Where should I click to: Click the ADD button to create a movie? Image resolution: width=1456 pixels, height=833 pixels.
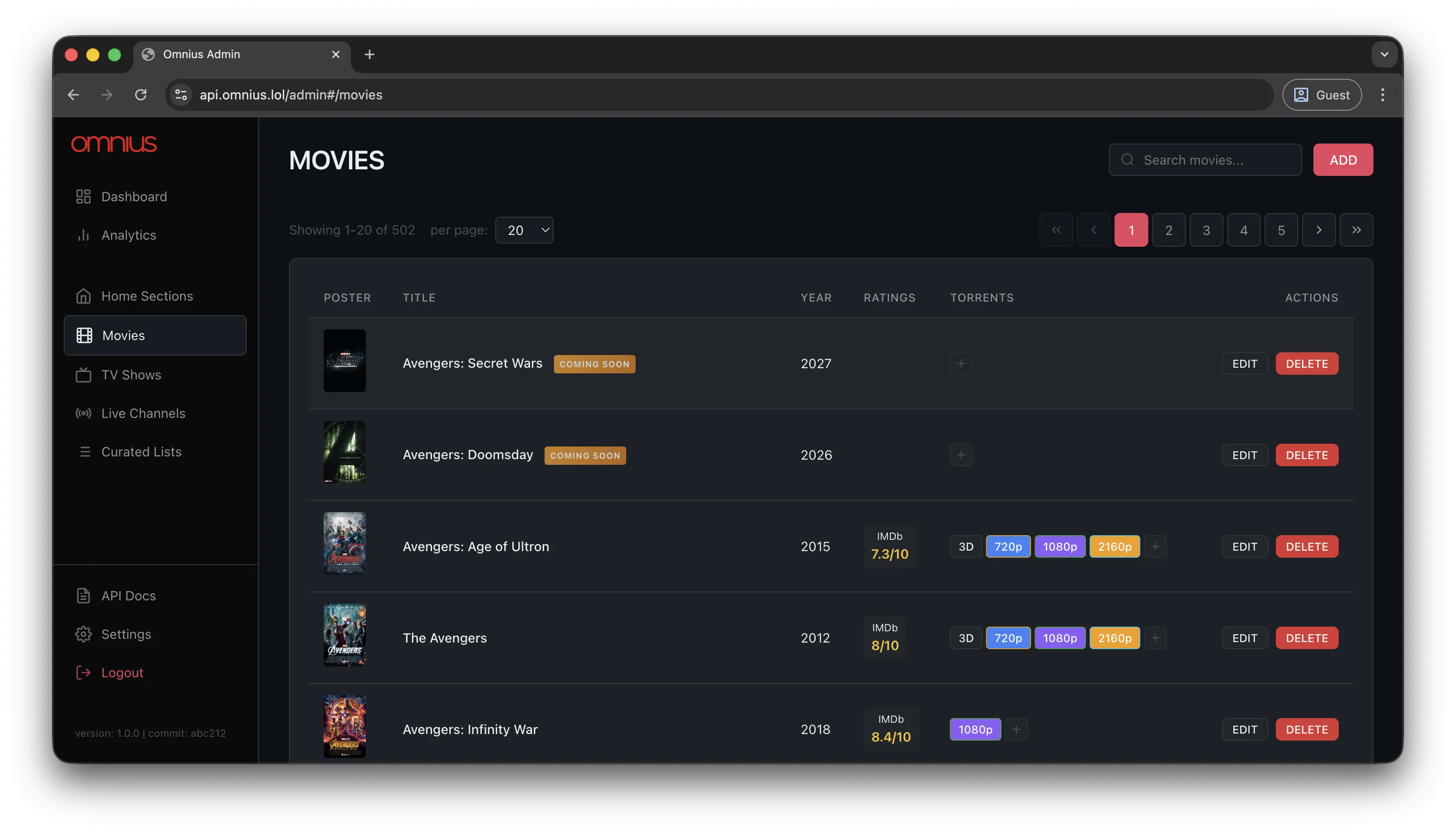tap(1343, 159)
